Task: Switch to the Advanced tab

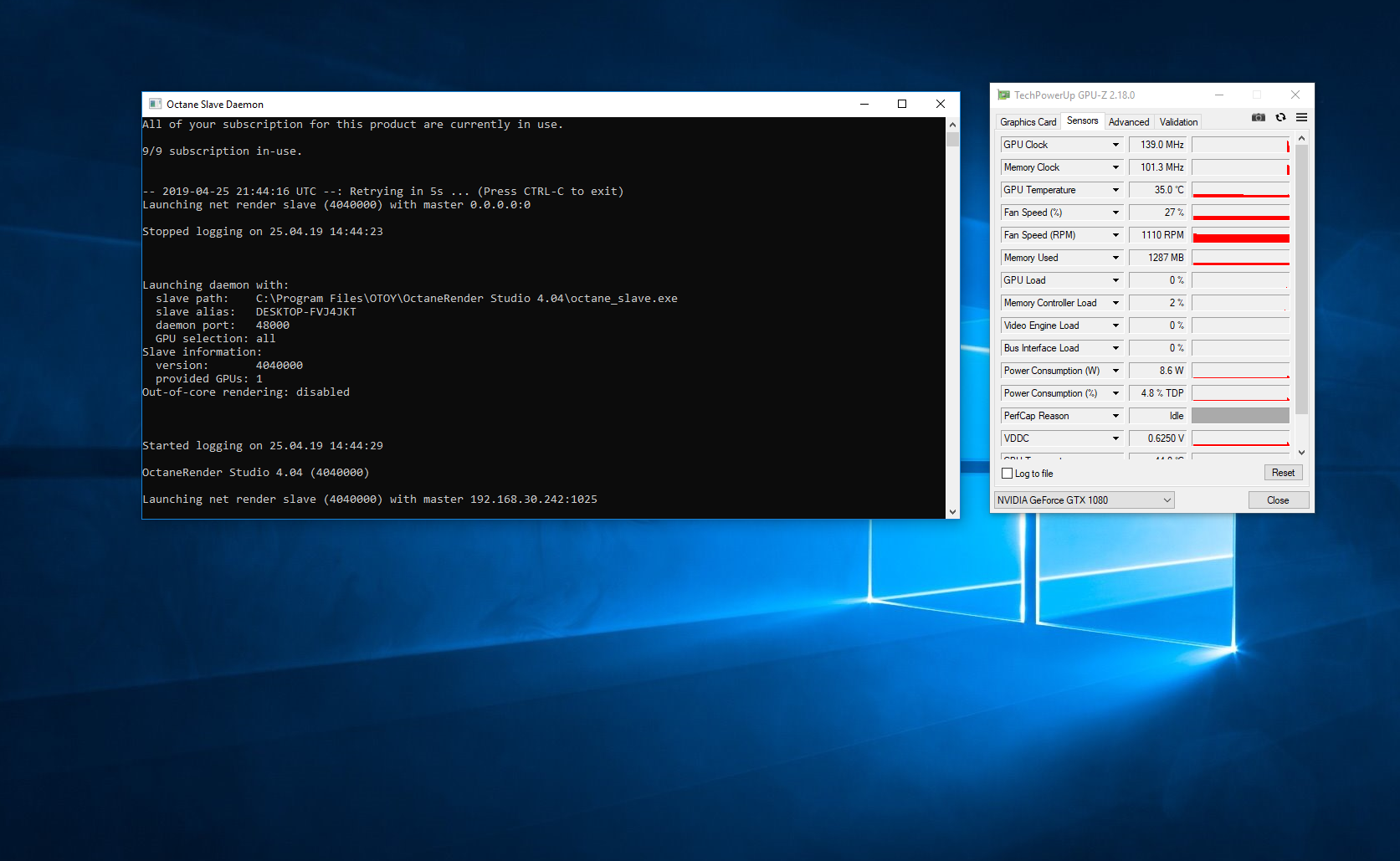Action: click(1129, 122)
